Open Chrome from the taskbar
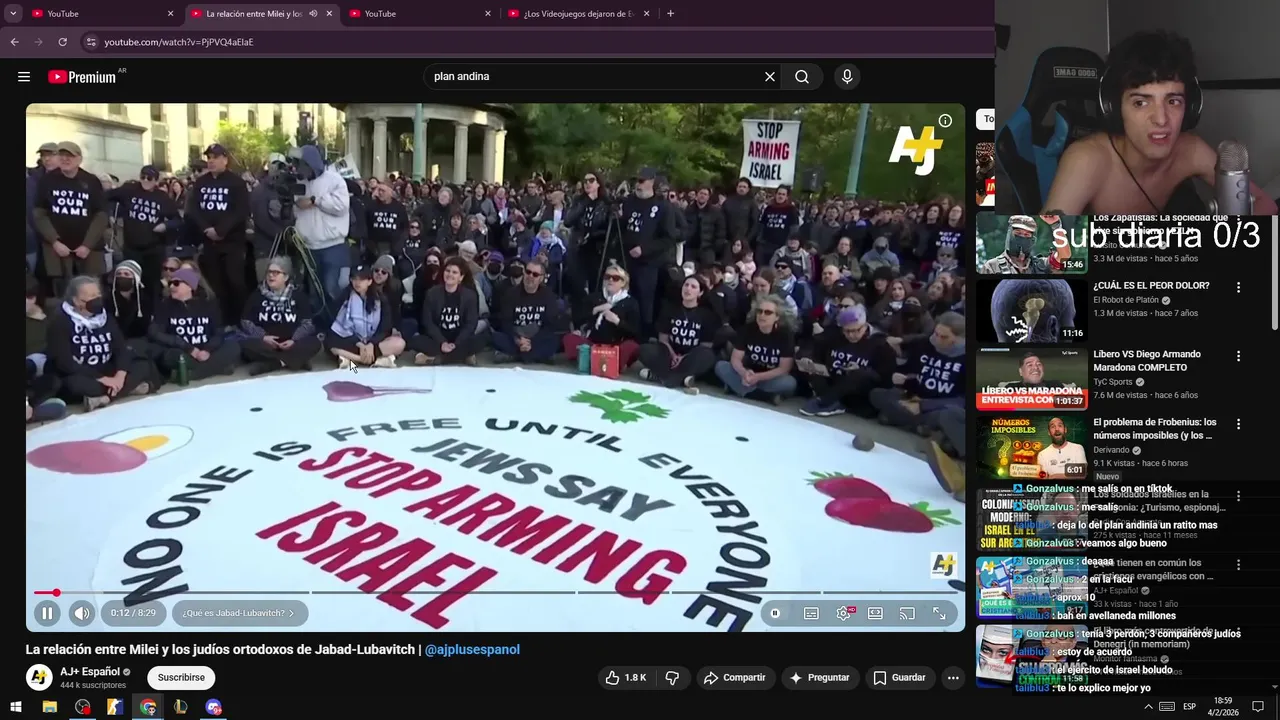The height and width of the screenshot is (720, 1280). [148, 707]
